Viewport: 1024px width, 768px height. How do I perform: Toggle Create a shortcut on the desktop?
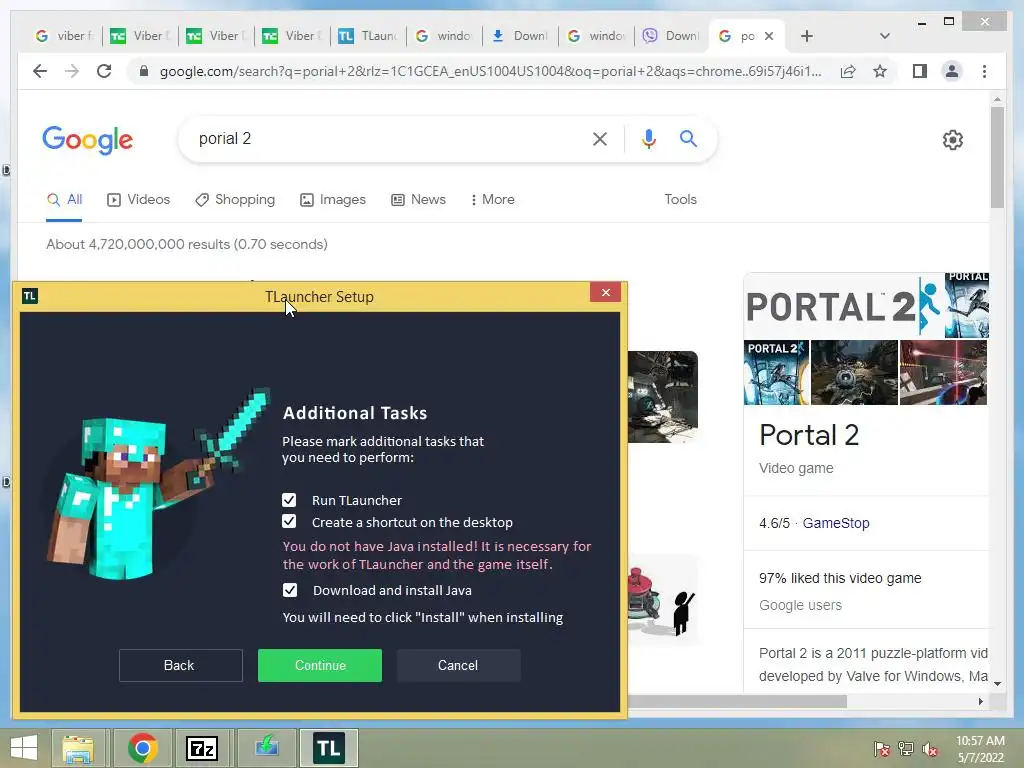tap(289, 521)
